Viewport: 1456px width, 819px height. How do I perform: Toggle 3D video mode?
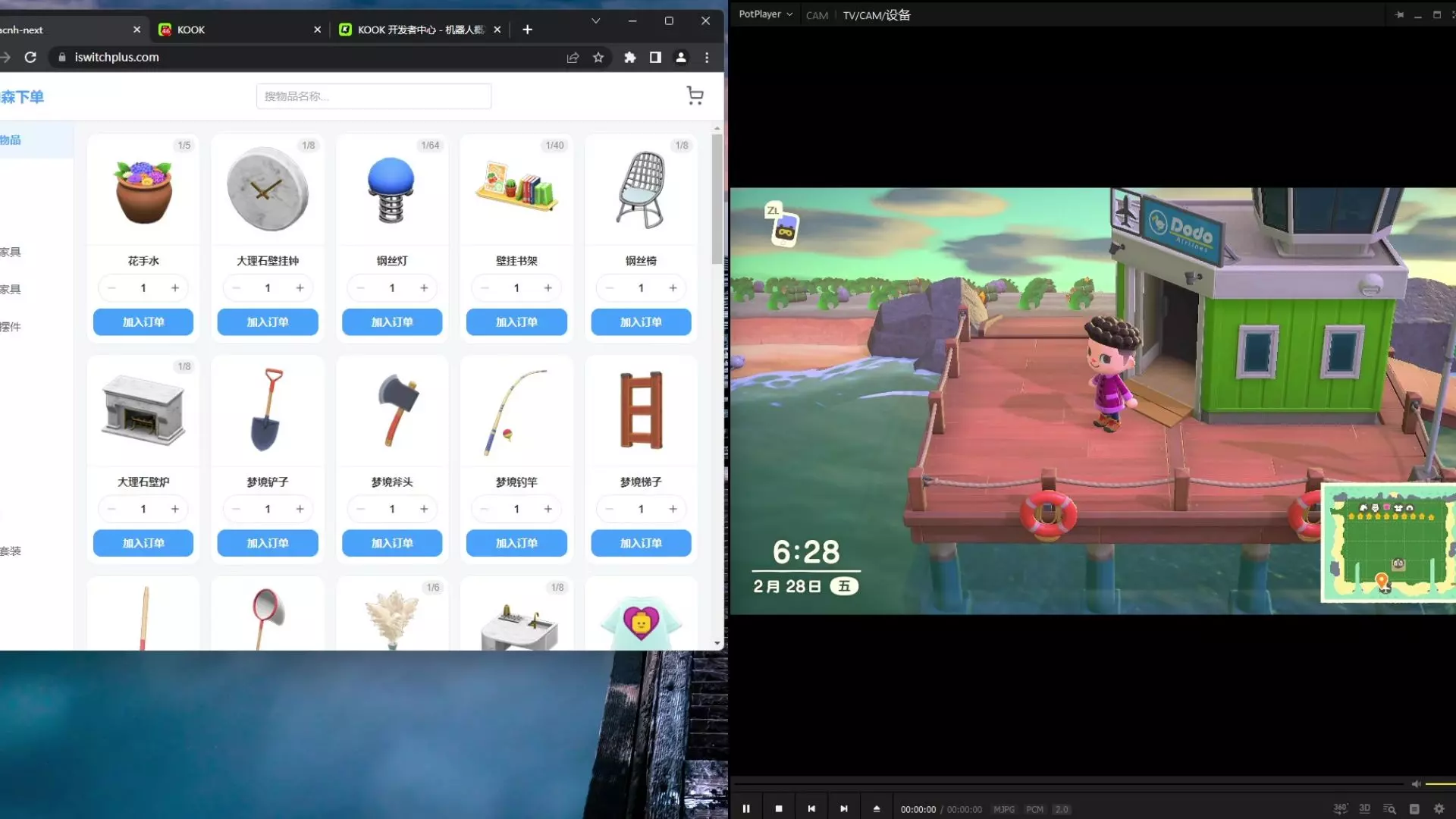[1365, 809]
